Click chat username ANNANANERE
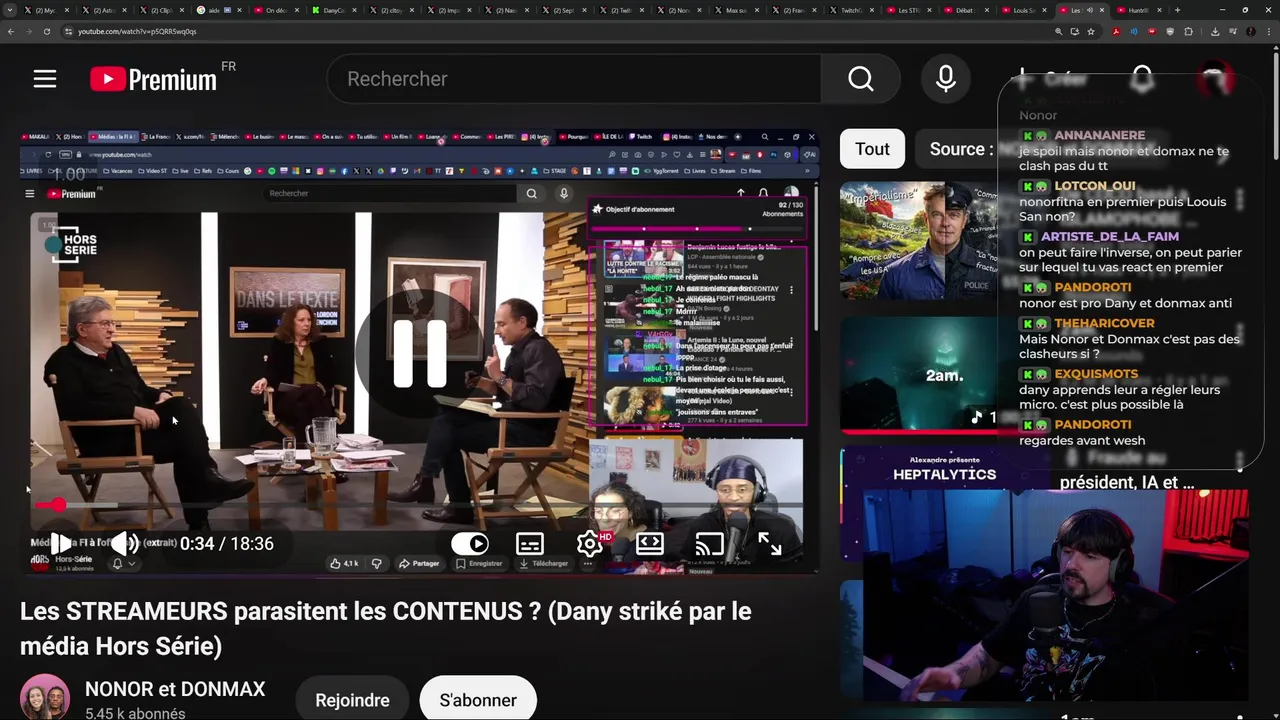The width and height of the screenshot is (1280, 720). 1099,135
